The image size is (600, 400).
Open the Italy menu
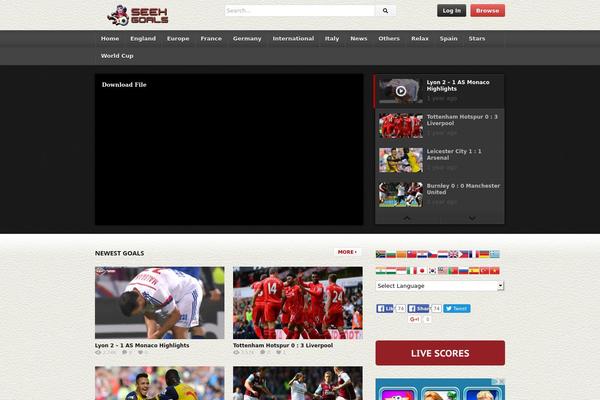332,39
